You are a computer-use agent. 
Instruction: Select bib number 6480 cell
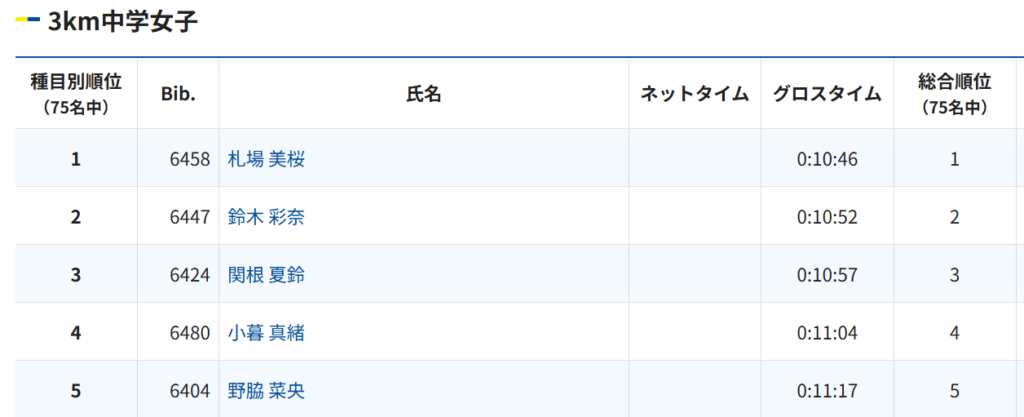click(x=190, y=333)
